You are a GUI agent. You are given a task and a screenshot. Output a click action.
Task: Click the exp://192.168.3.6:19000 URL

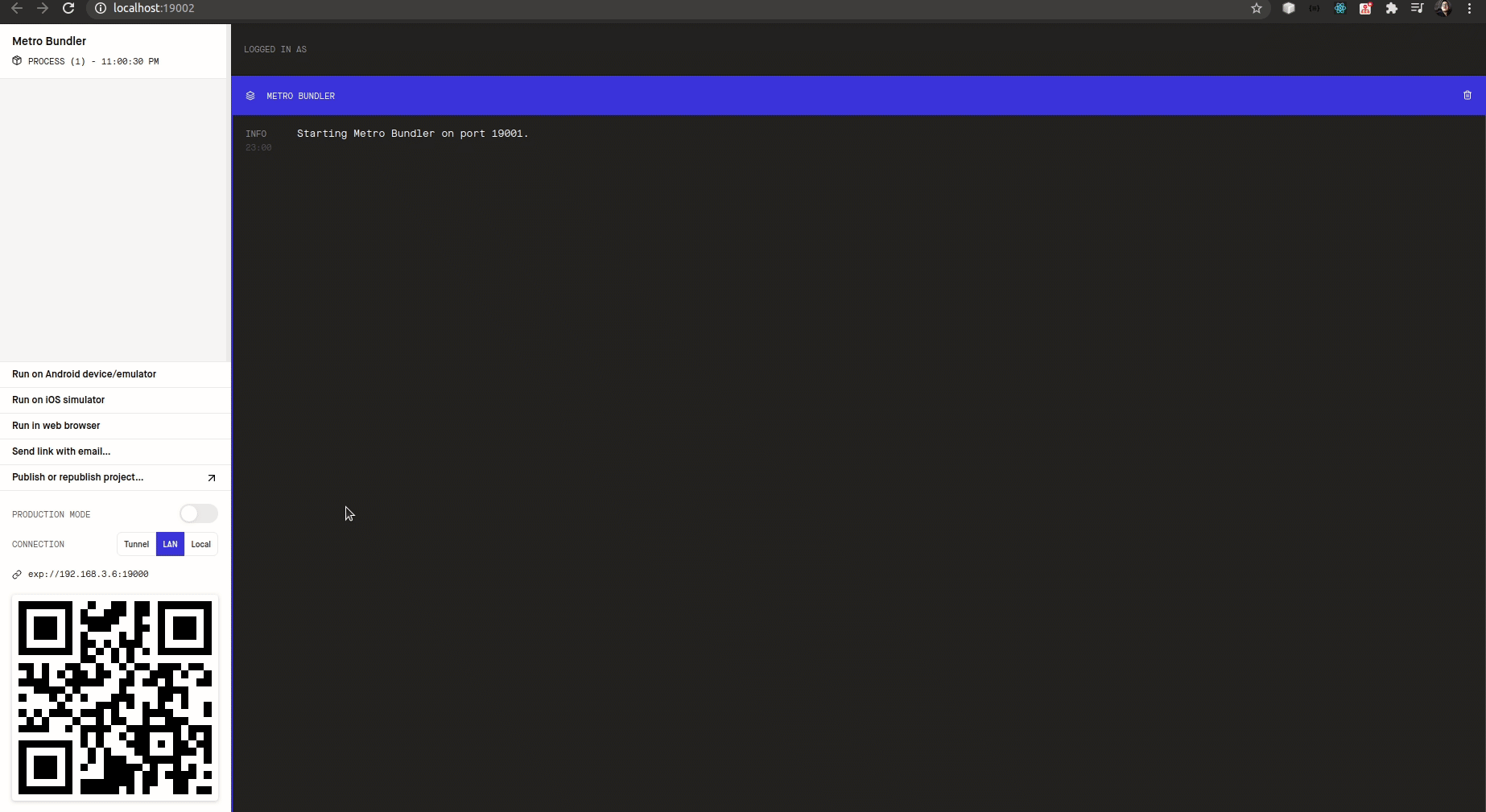(88, 575)
